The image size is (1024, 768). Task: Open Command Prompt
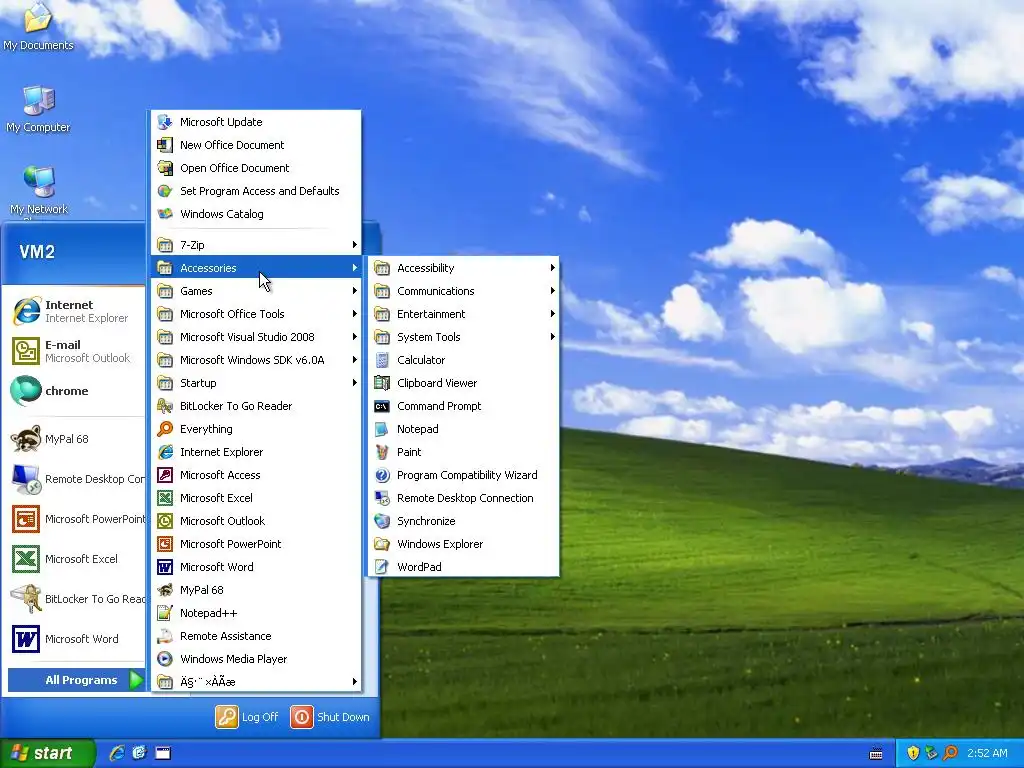tap(463, 406)
